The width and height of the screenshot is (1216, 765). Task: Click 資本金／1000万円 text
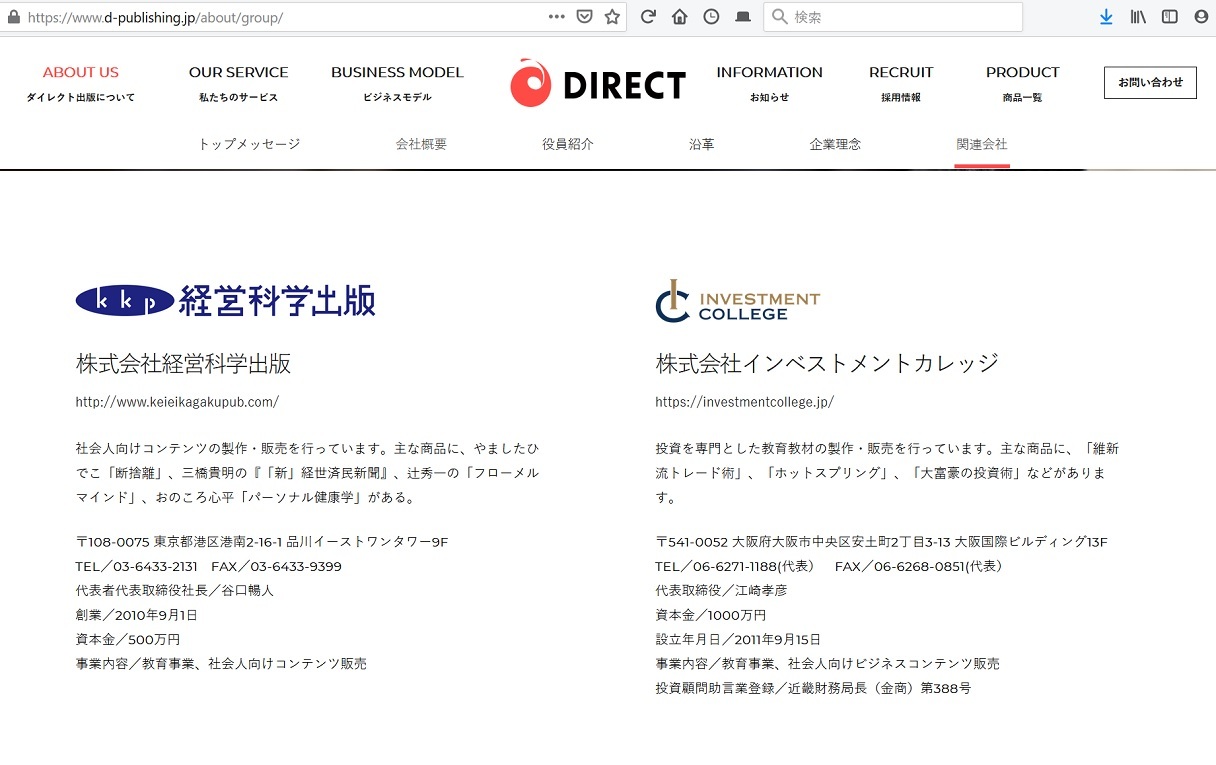tap(710, 615)
